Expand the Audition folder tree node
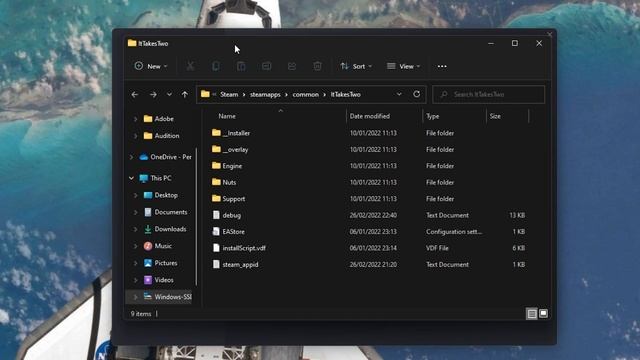 [x=136, y=136]
